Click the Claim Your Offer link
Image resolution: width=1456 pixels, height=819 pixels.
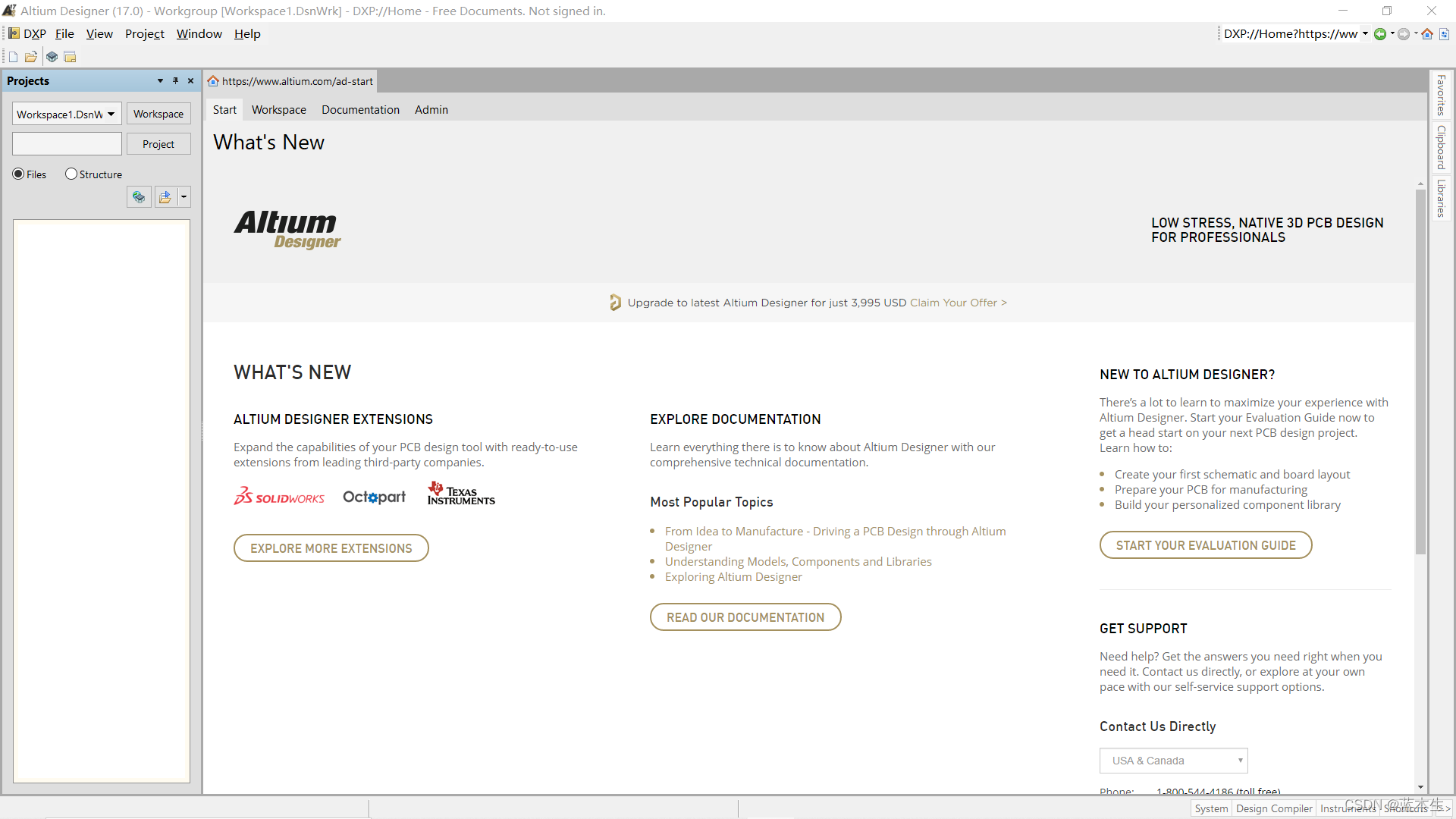pos(959,303)
